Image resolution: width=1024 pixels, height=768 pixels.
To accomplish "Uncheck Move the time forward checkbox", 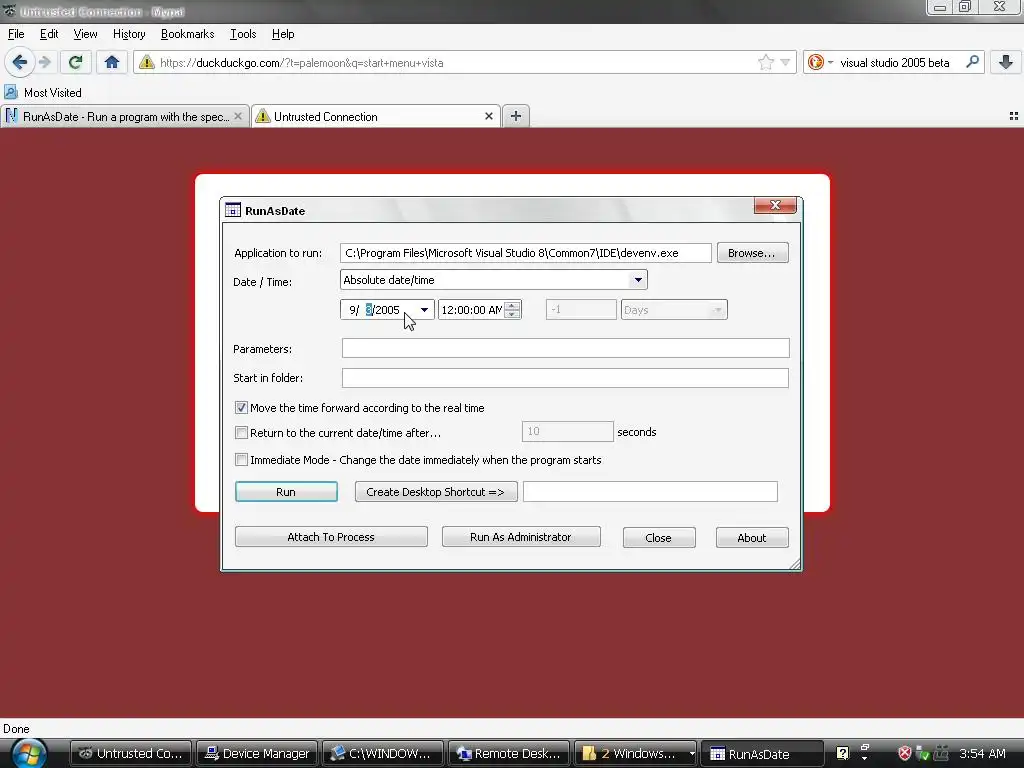I will [x=242, y=408].
